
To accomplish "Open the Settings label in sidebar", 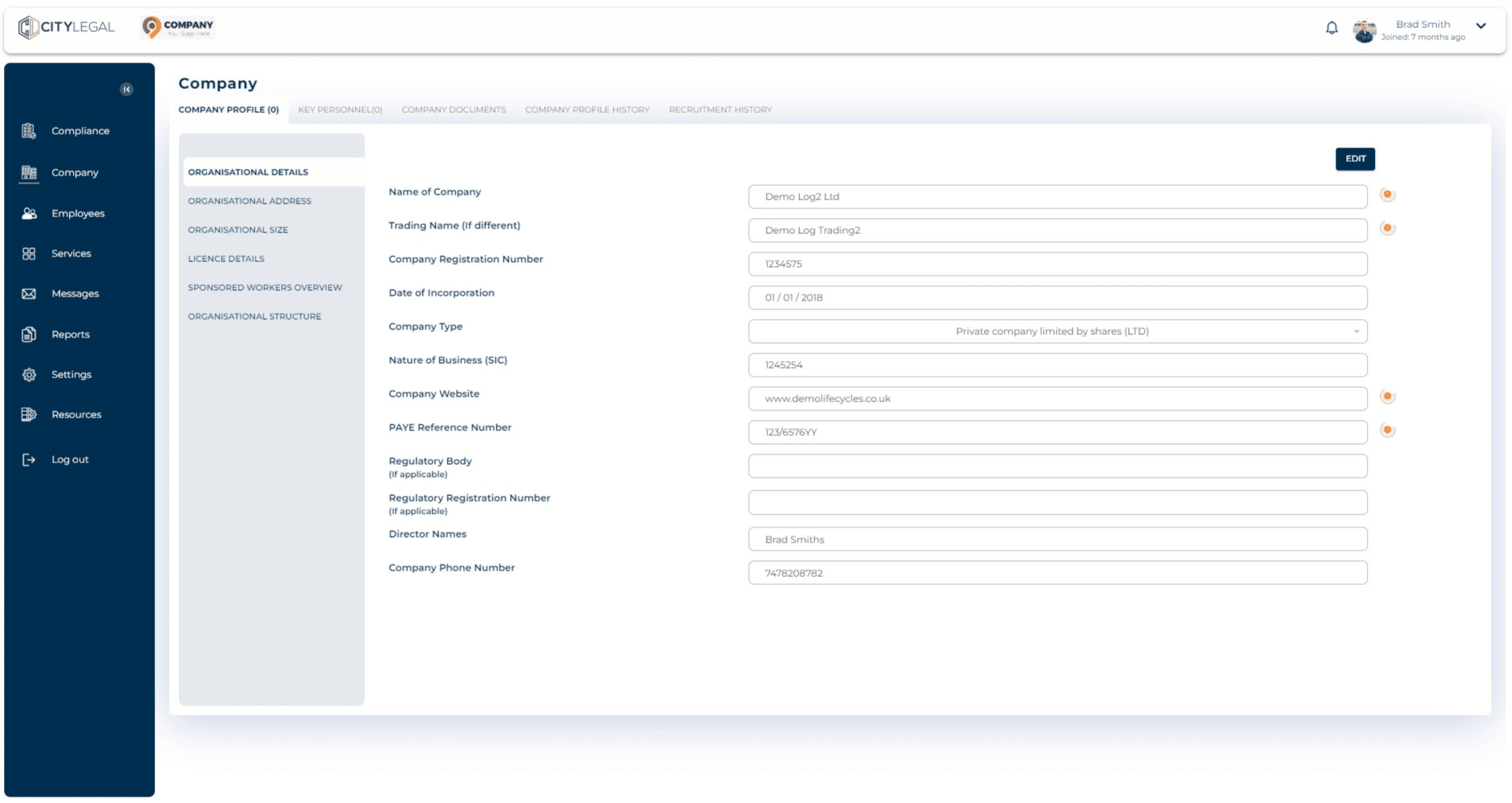I will [x=71, y=374].
